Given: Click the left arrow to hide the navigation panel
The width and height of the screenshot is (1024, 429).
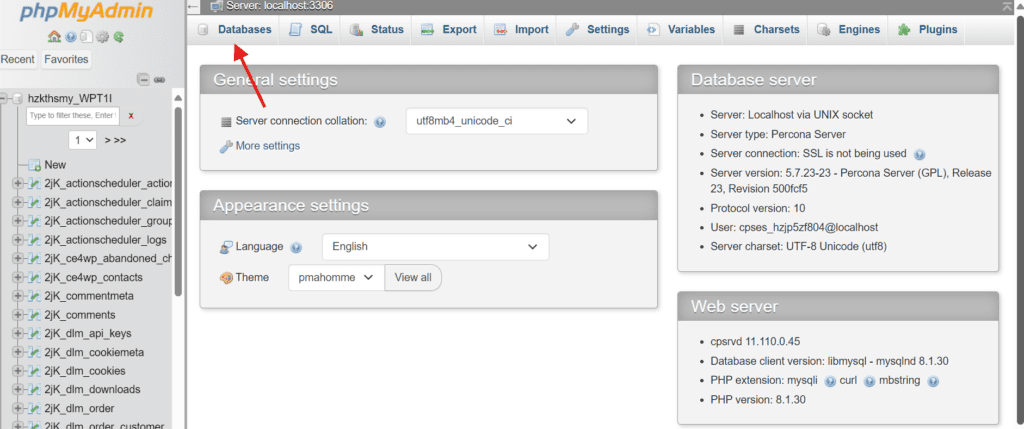Looking at the screenshot, I should coord(193,7).
